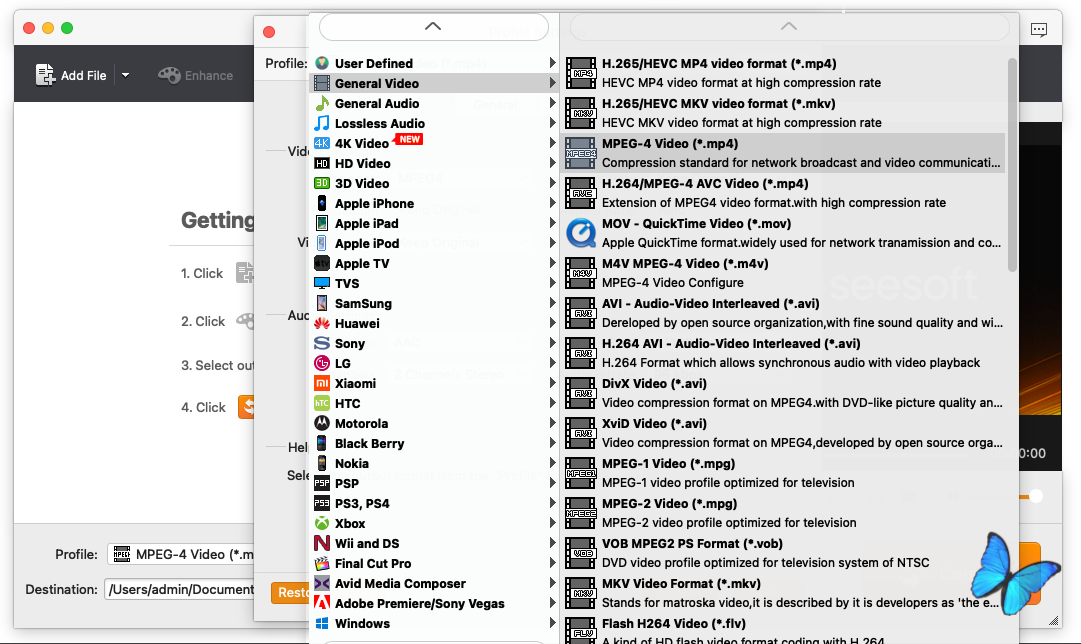The width and height of the screenshot is (1081, 644).
Task: Click the Lossless Audio music icon
Action: (322, 123)
